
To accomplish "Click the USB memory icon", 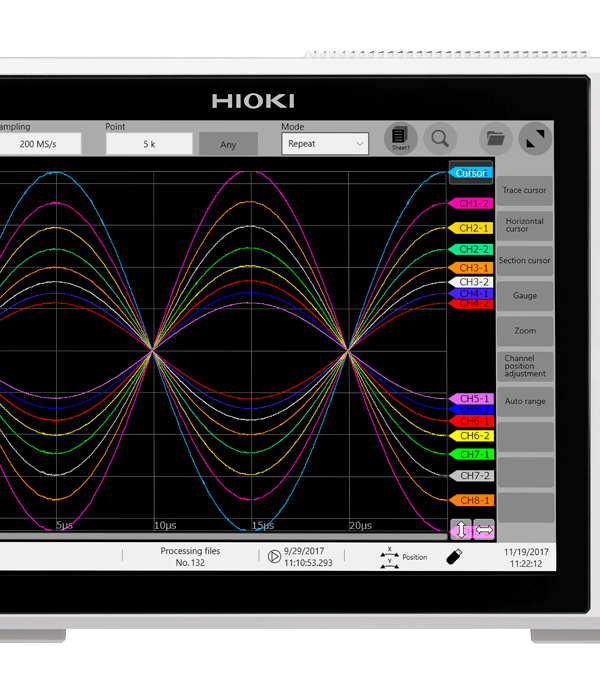I will 454,557.
